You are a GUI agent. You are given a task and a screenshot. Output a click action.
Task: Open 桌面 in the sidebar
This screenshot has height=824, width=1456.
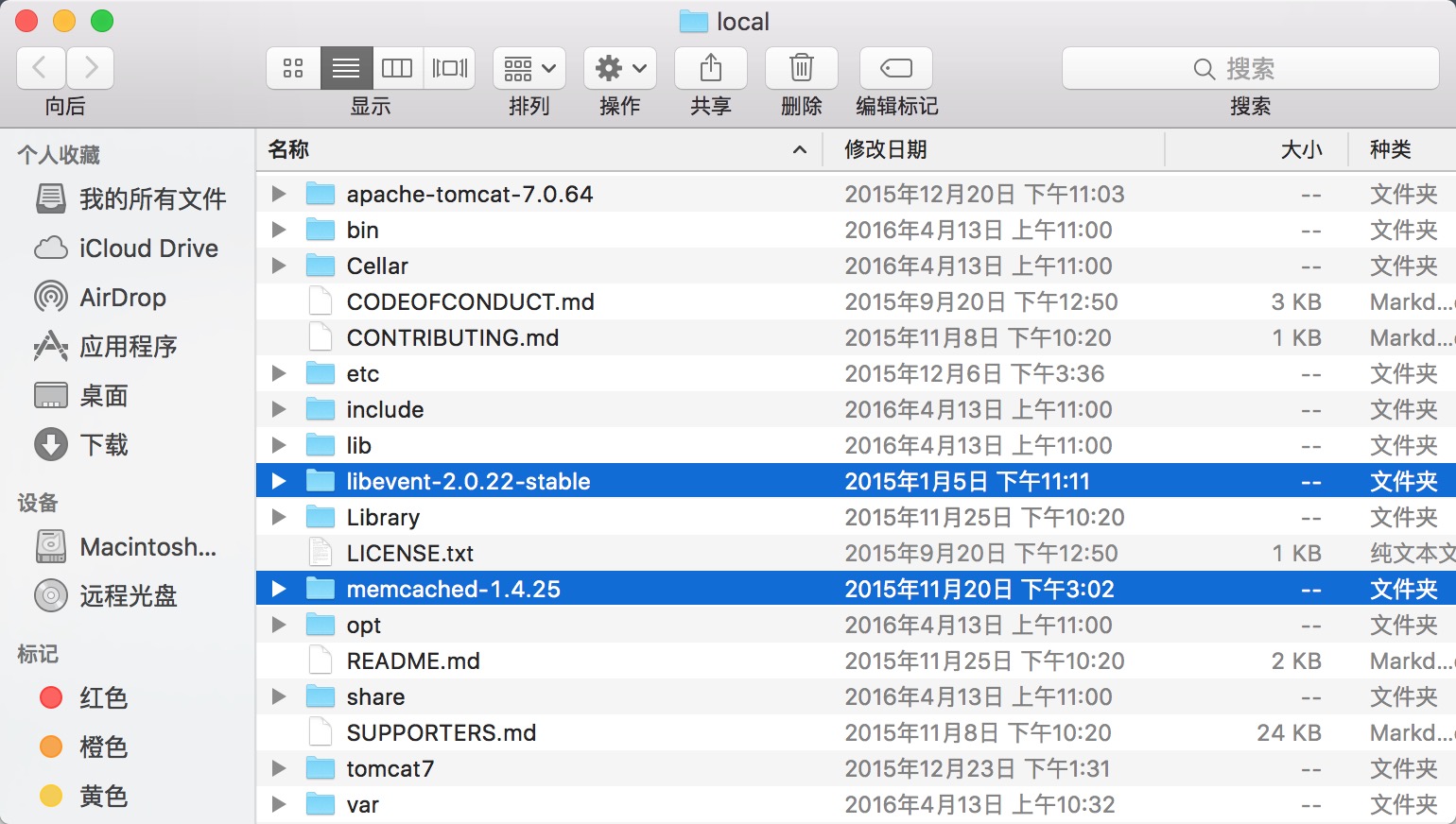[x=81, y=395]
